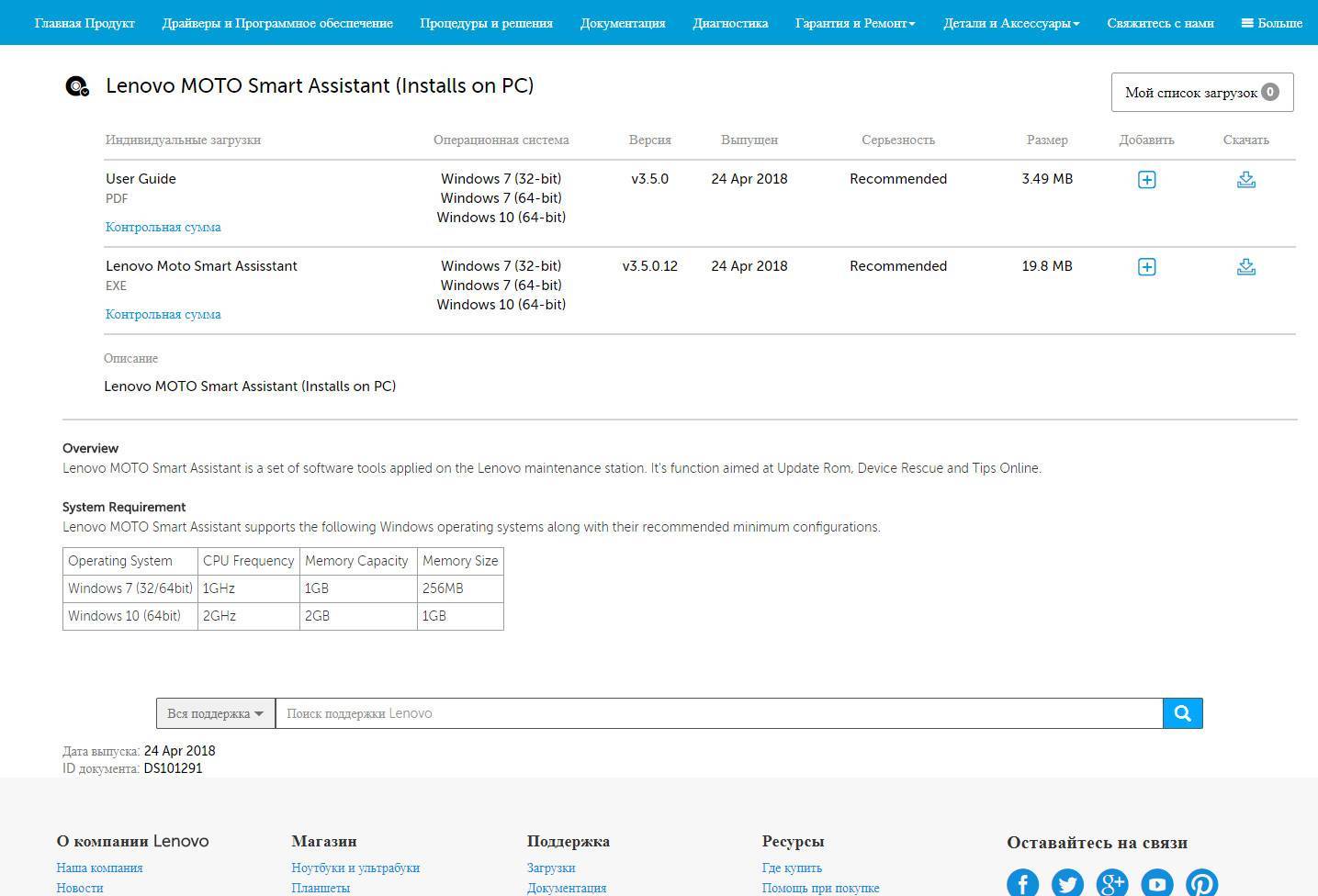Download Lenovo Moto Smart Assistant EXE
Screen dimensions: 1318x896
[1245, 267]
